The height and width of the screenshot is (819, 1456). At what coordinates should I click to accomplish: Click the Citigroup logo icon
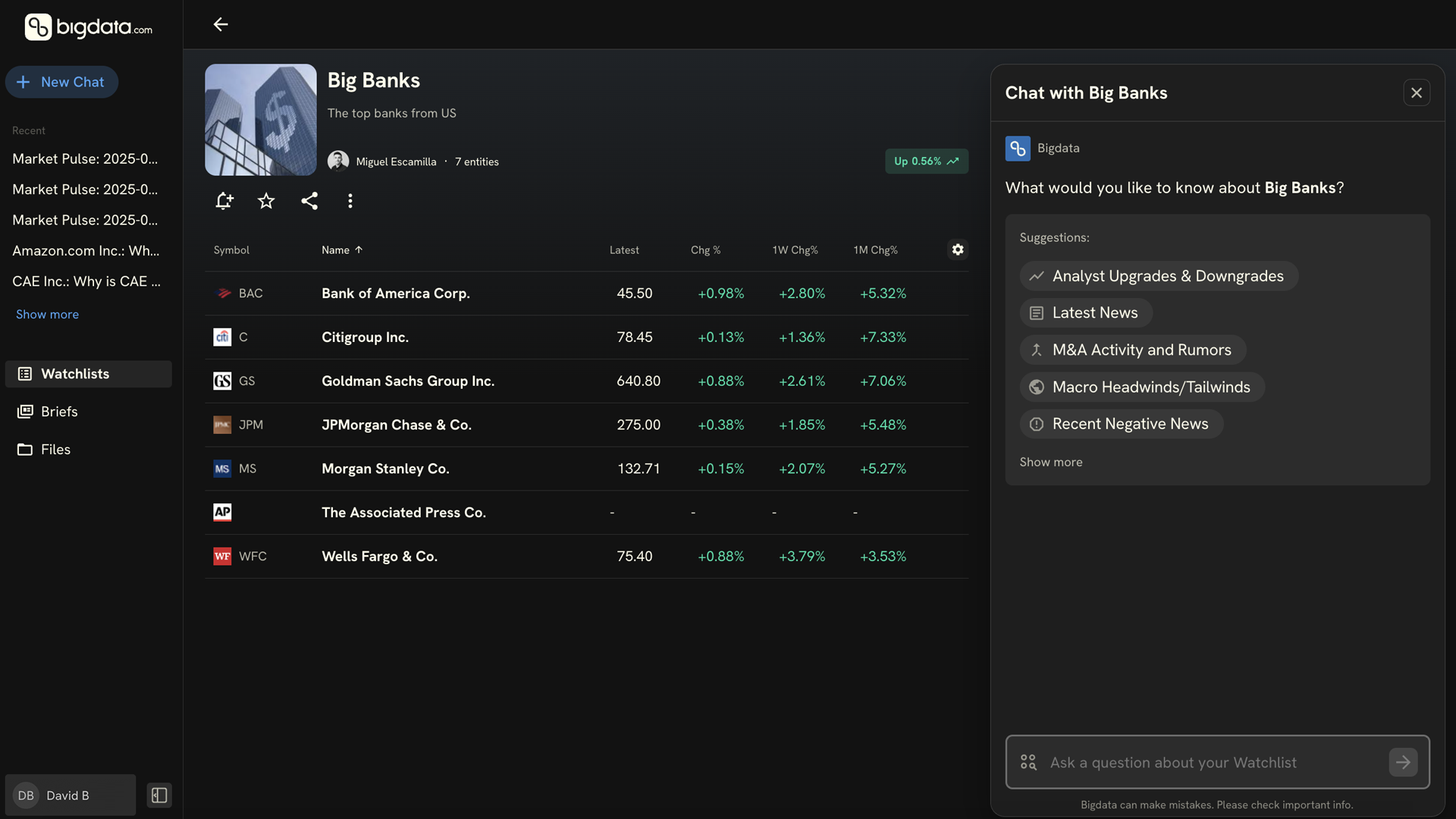click(x=222, y=337)
